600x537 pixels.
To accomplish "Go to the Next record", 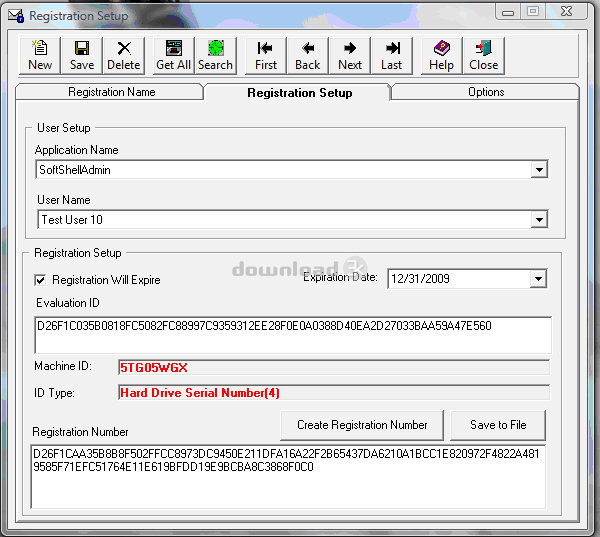I will pyautogui.click(x=350, y=55).
